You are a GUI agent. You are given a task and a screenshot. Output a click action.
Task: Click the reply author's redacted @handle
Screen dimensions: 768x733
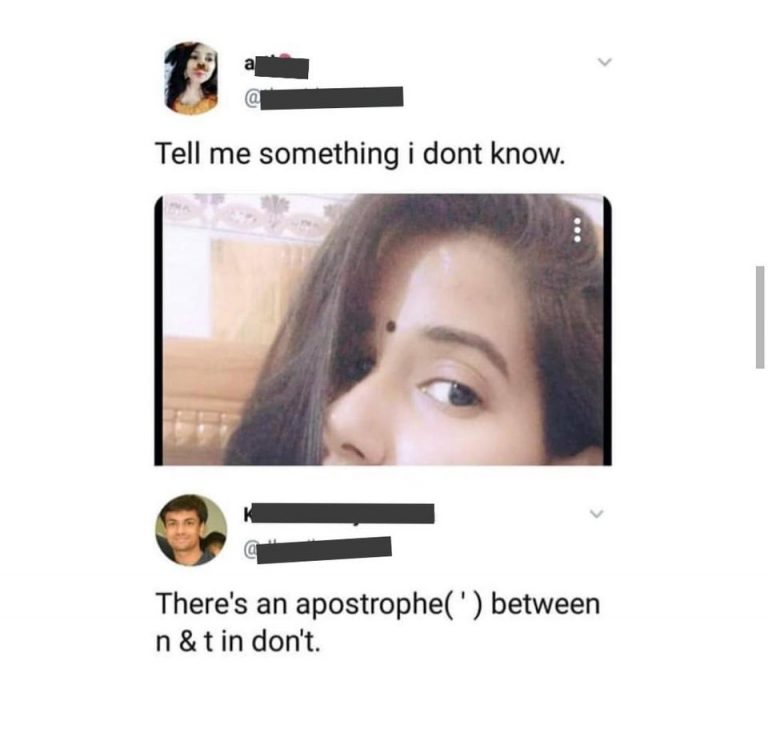[x=317, y=550]
